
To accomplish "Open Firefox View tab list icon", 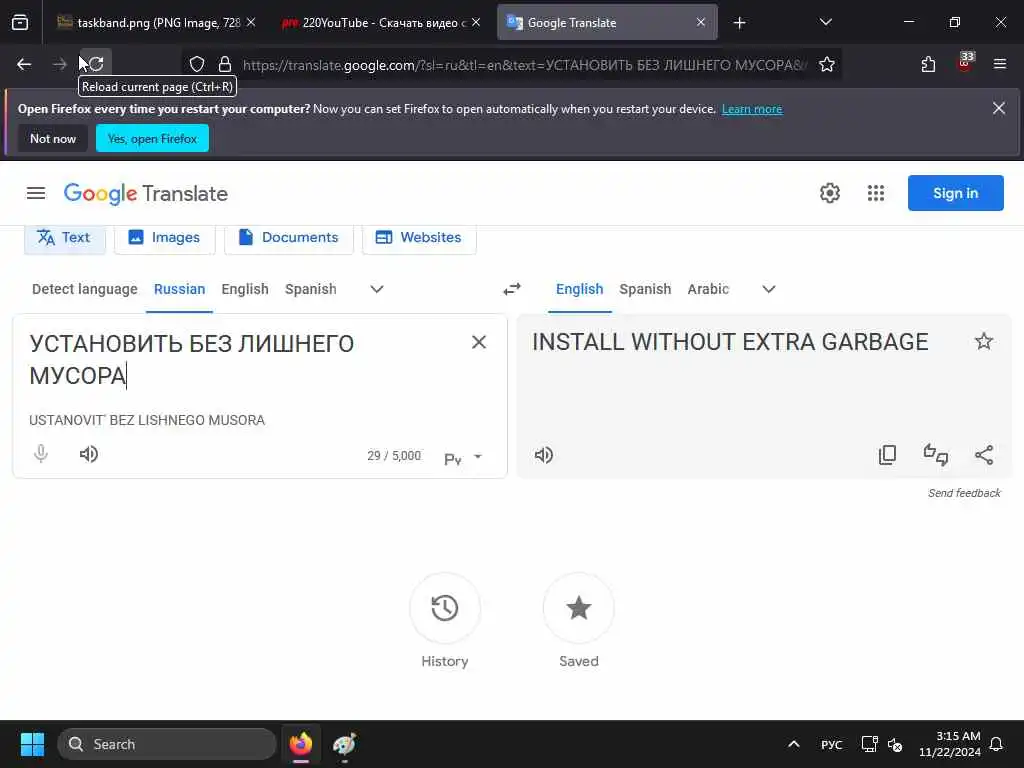I will (x=20, y=23).
